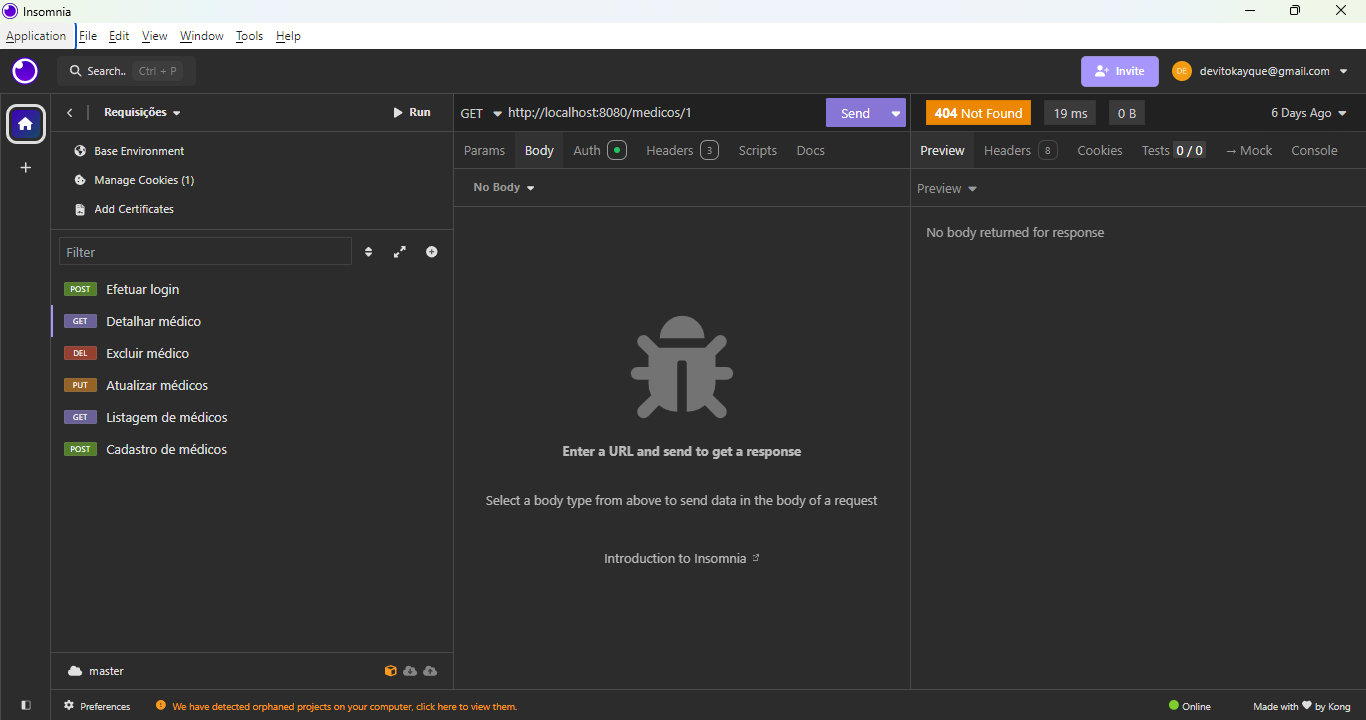
Task: Click the expand all requests arrows icon
Action: (400, 252)
